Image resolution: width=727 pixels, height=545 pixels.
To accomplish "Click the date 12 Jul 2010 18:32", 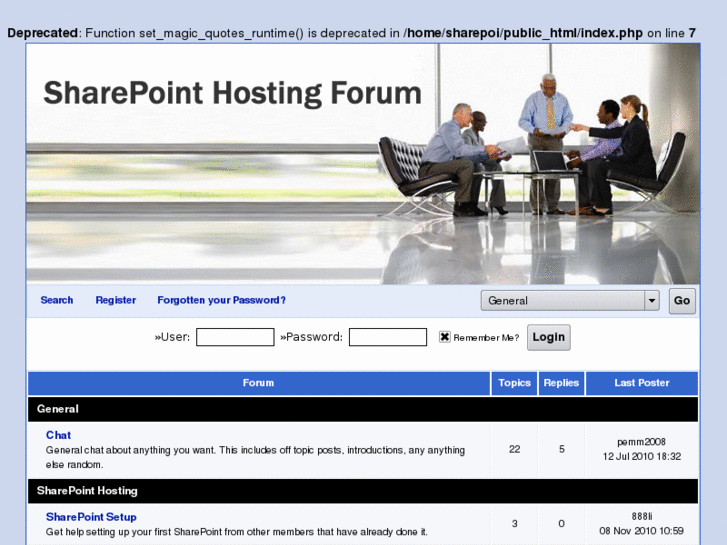I will [x=642, y=456].
